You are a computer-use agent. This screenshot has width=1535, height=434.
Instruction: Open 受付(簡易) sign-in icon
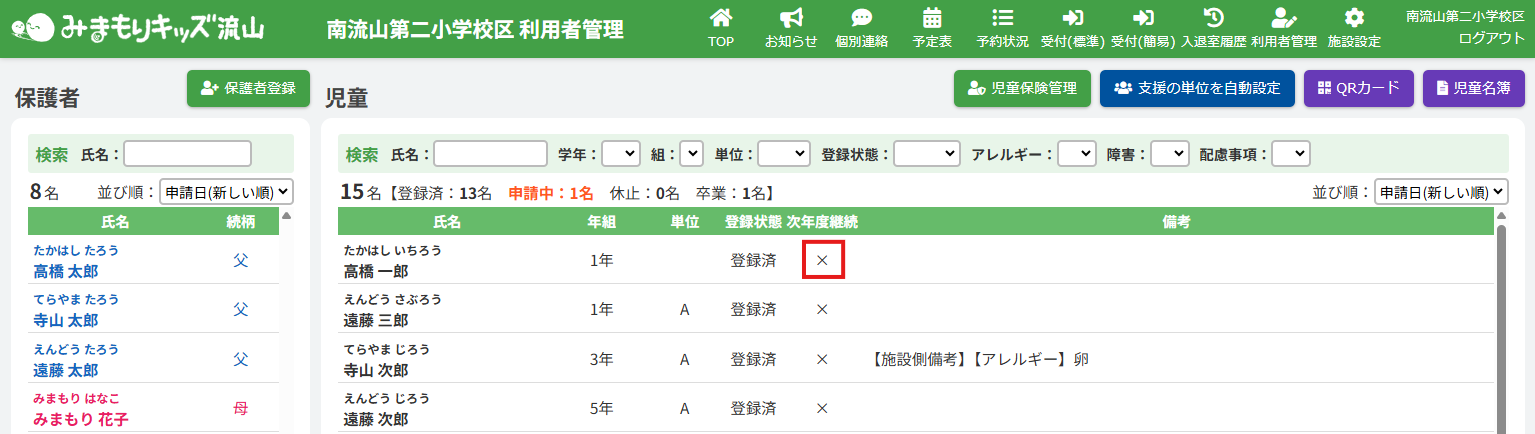pyautogui.click(x=1143, y=18)
